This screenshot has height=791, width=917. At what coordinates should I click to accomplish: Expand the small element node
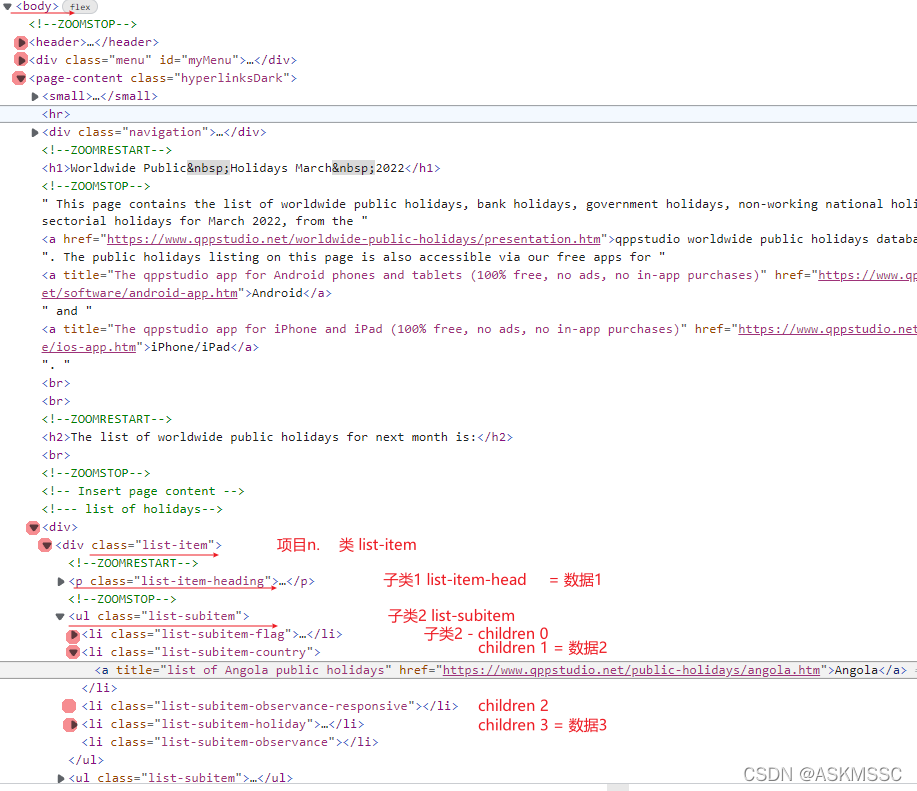(35, 96)
